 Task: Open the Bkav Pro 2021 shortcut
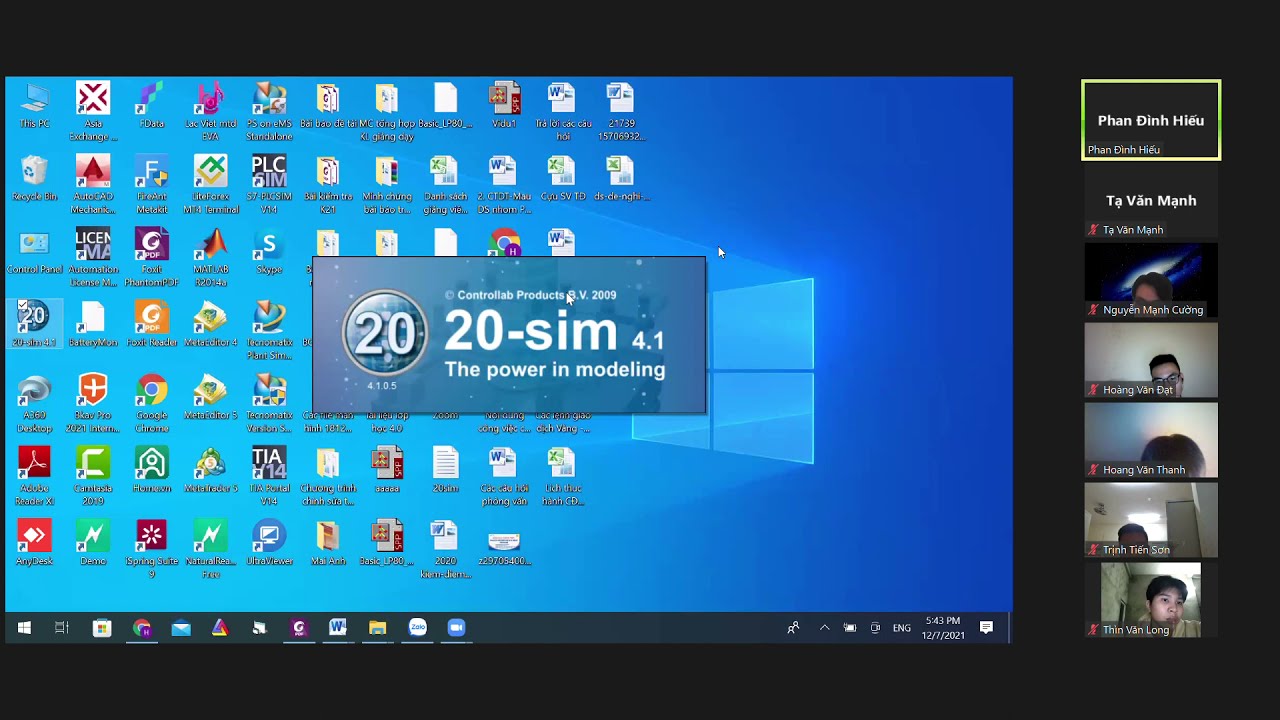pyautogui.click(x=93, y=404)
